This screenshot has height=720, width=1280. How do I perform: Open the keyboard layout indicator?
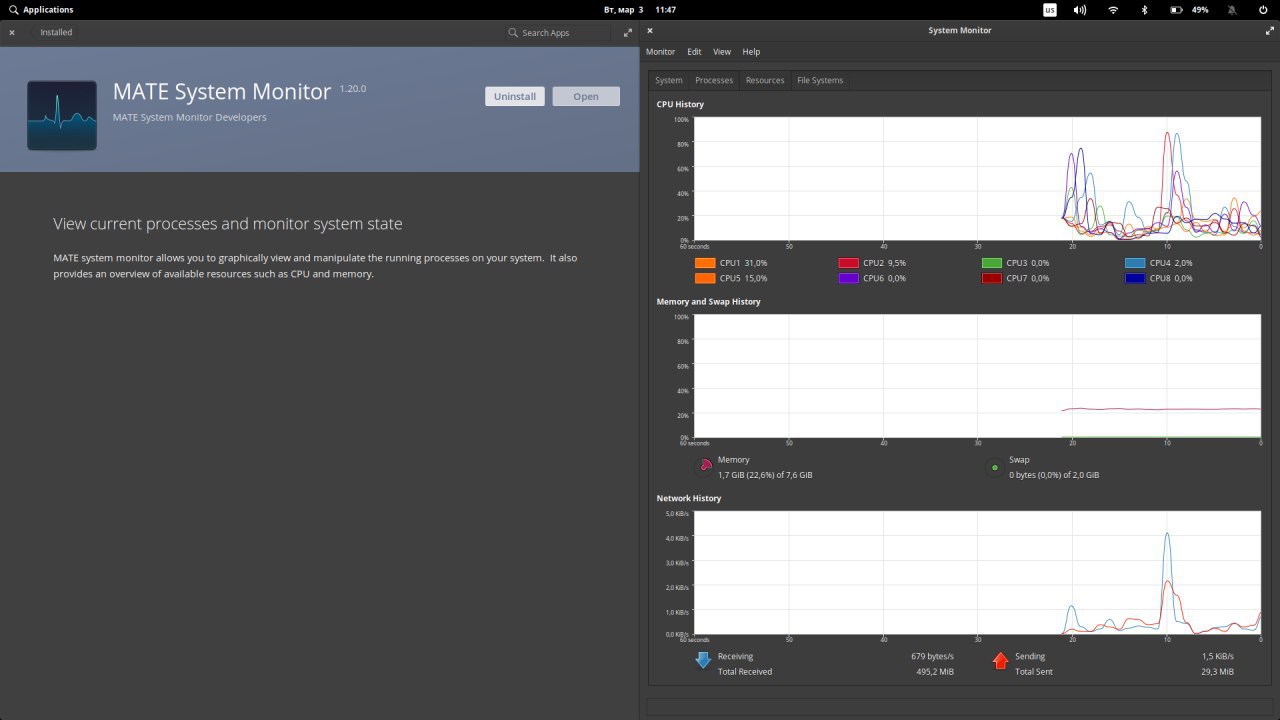pos(1049,10)
